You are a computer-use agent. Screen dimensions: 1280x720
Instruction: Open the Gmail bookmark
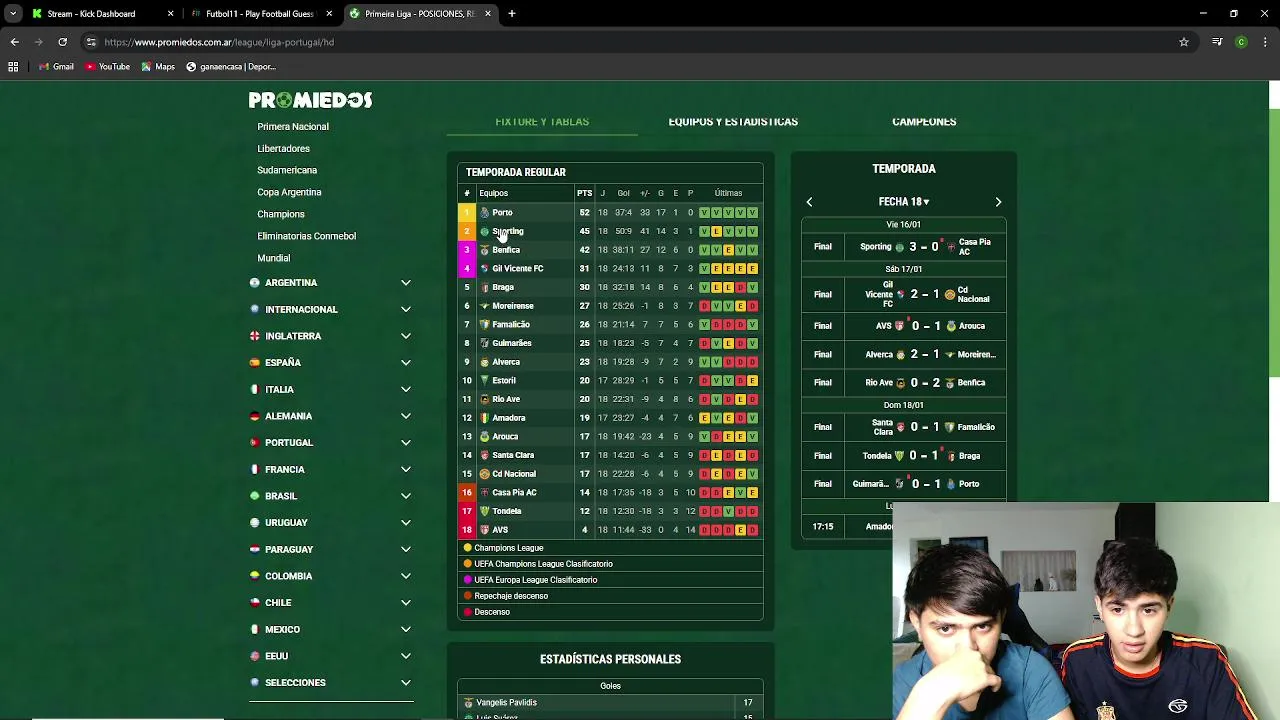tap(56, 67)
